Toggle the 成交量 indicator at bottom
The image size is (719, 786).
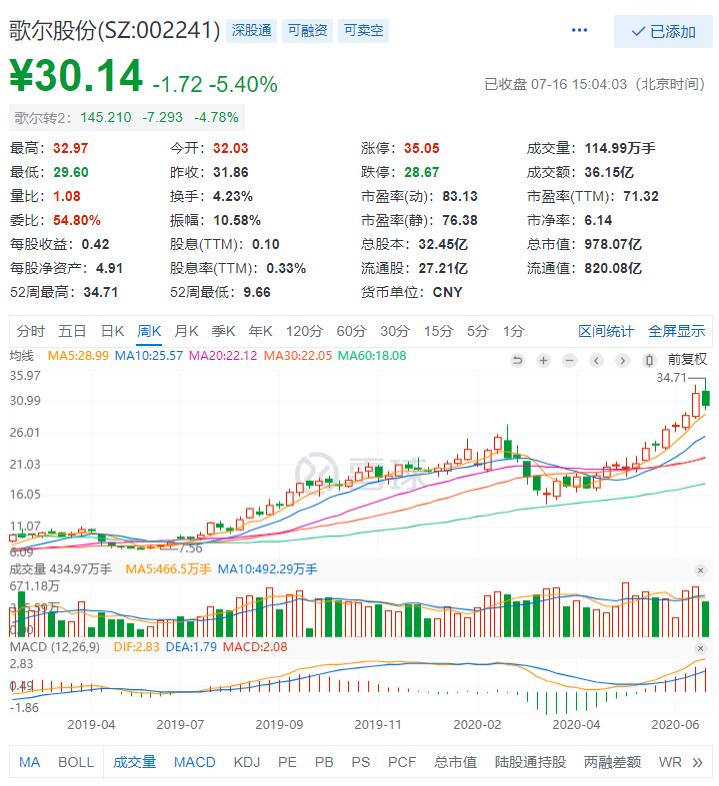point(134,762)
